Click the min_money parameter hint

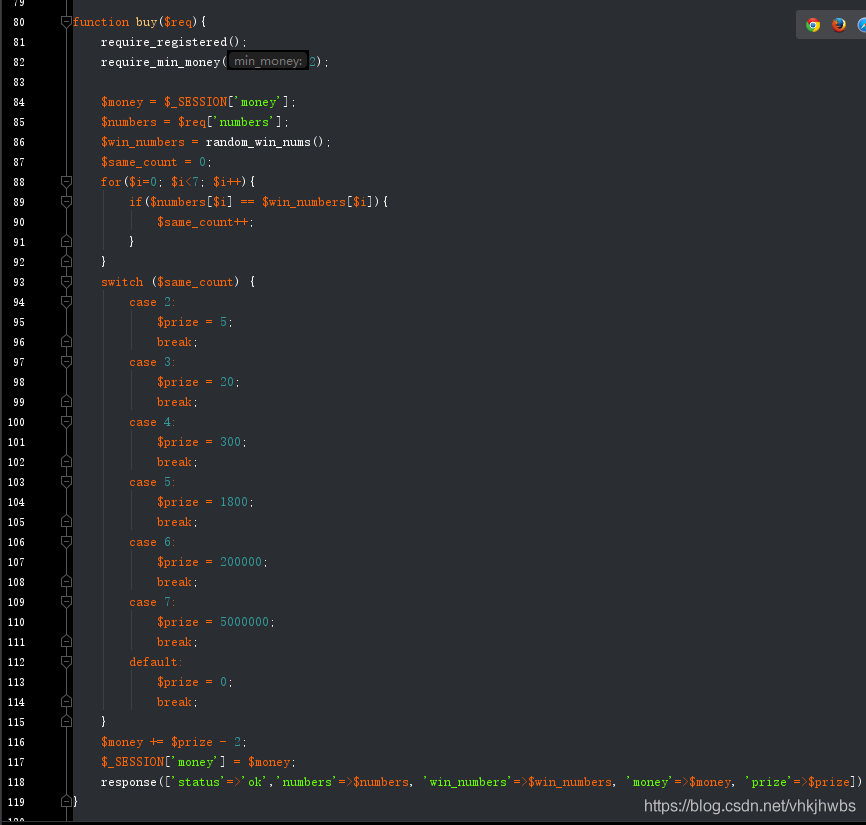point(267,62)
